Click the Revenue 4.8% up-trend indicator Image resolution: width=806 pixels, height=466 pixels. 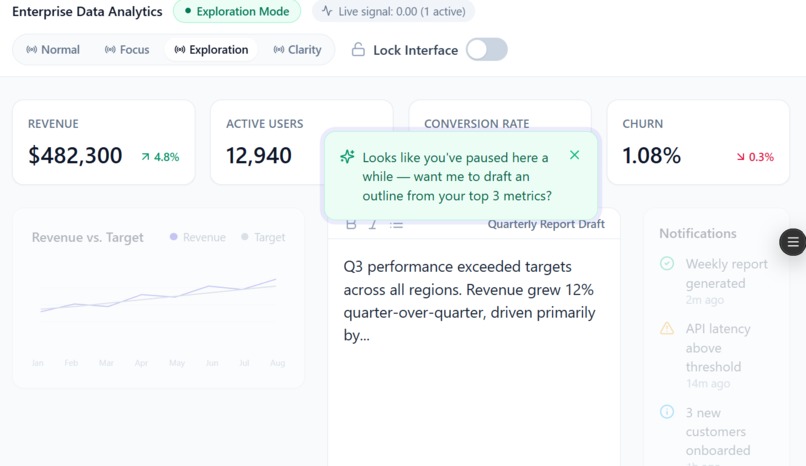[x=160, y=157]
